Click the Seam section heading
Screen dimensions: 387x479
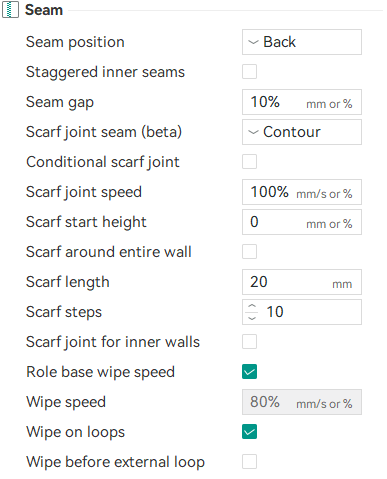[44, 10]
